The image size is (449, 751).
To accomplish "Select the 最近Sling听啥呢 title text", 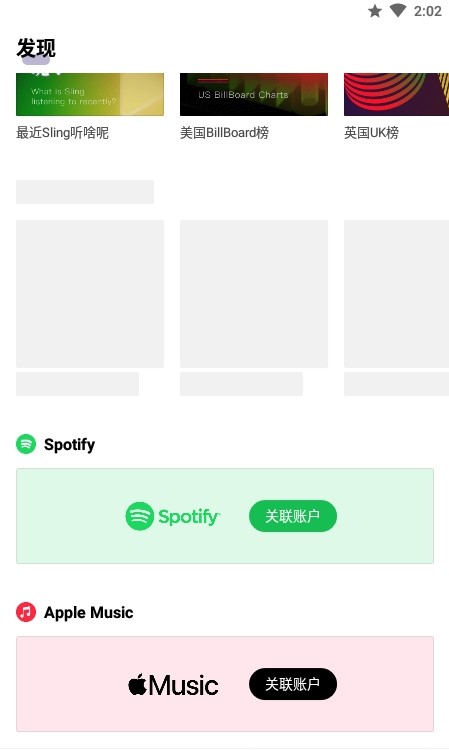I will [62, 133].
